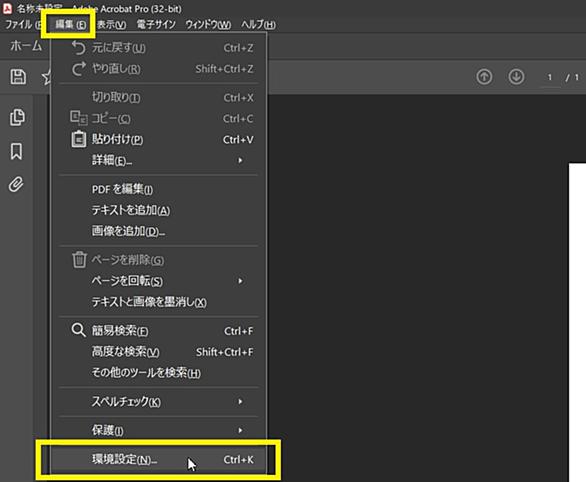Screen dimensions: 586x482
Task: Go to previous page arrow icon
Action: coord(484,77)
